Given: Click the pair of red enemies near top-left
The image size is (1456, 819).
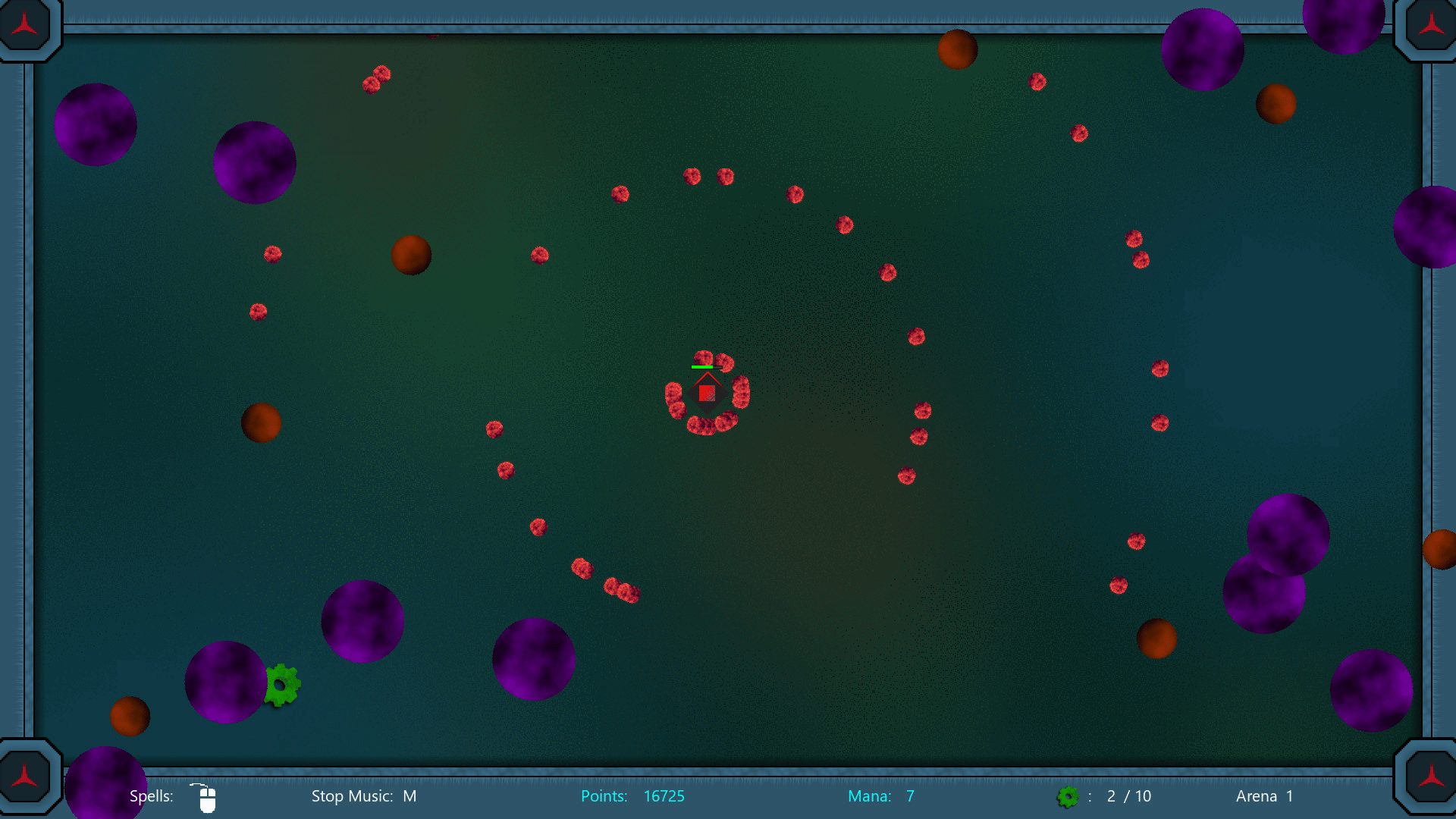Looking at the screenshot, I should coord(376,79).
